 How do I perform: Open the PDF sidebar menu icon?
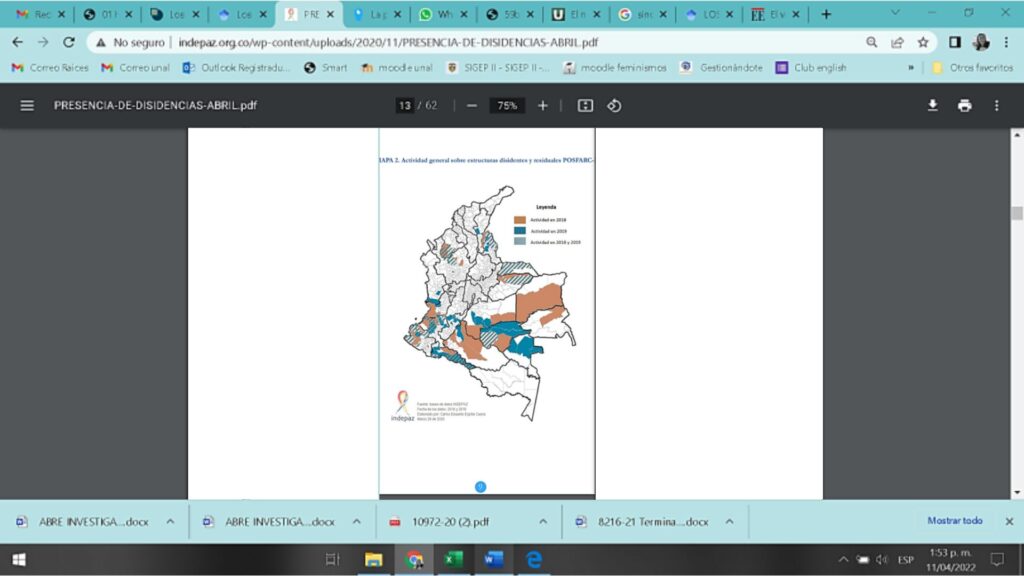click(27, 105)
